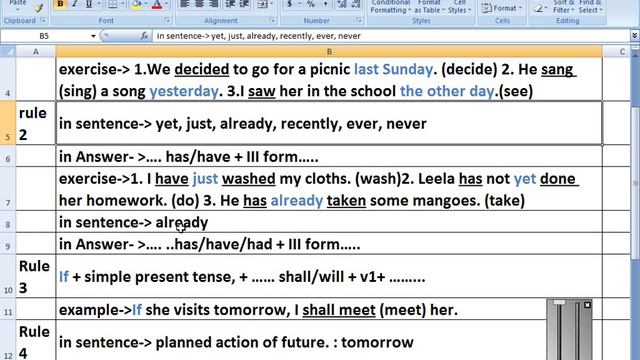Click the 'Rule 3' cell

coord(36,276)
